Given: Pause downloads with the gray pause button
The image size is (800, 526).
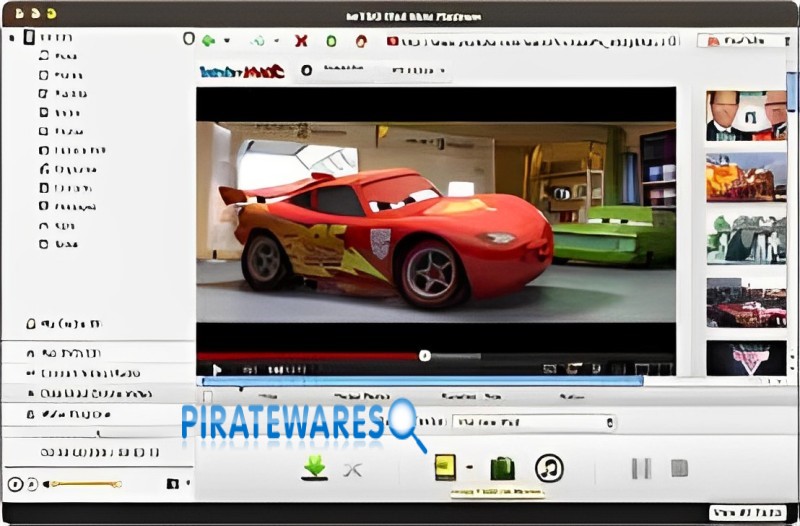Looking at the screenshot, I should (641, 468).
